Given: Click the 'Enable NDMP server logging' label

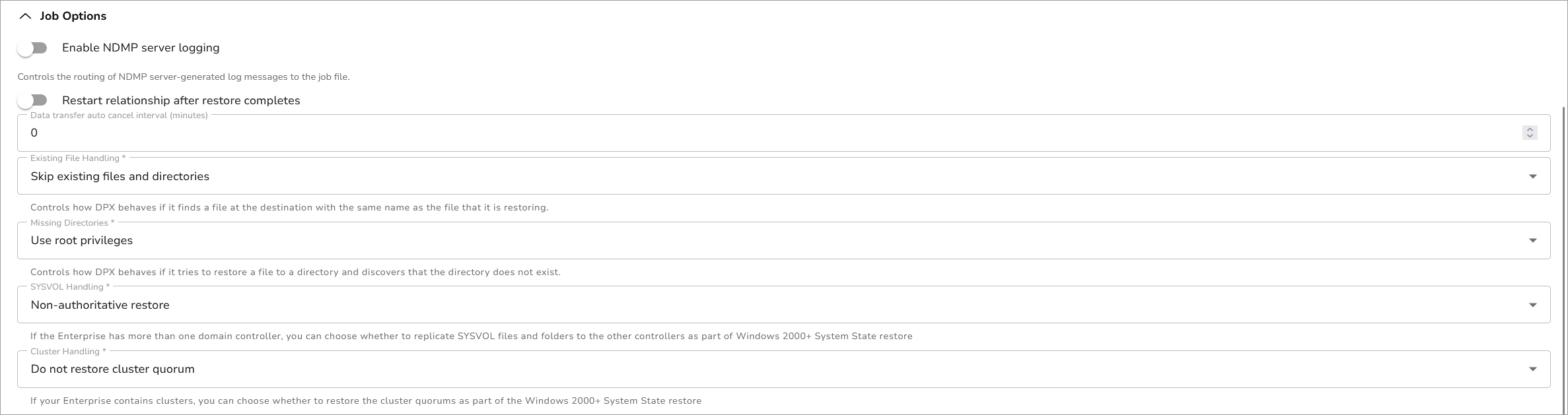Looking at the screenshot, I should pos(141,48).
